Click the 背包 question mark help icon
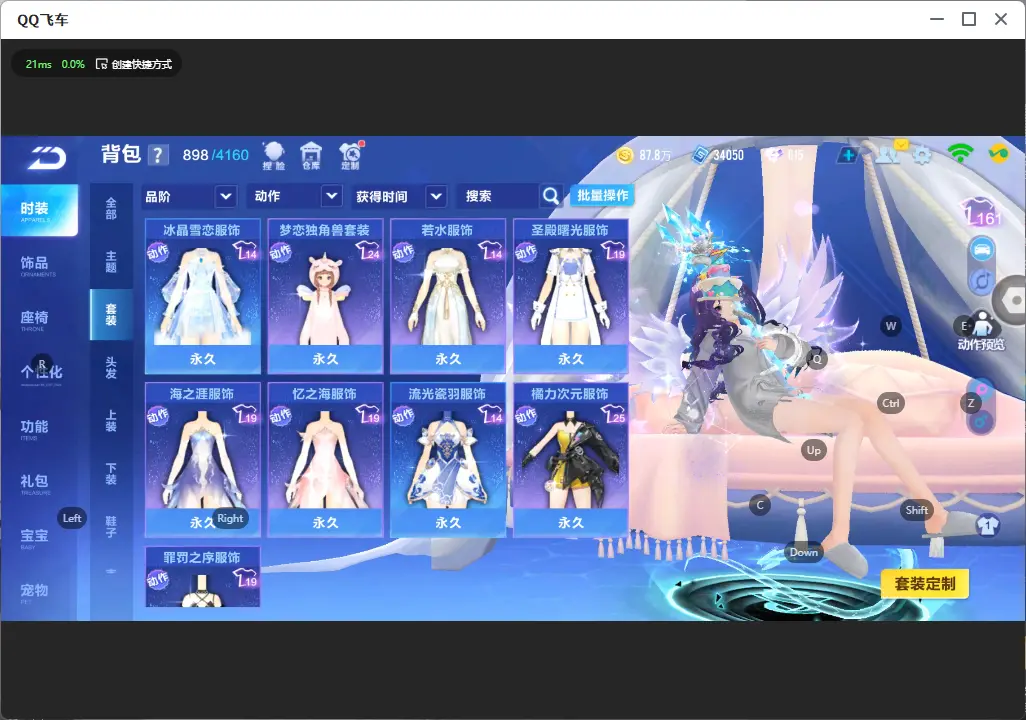The height and width of the screenshot is (720, 1026). [157, 156]
